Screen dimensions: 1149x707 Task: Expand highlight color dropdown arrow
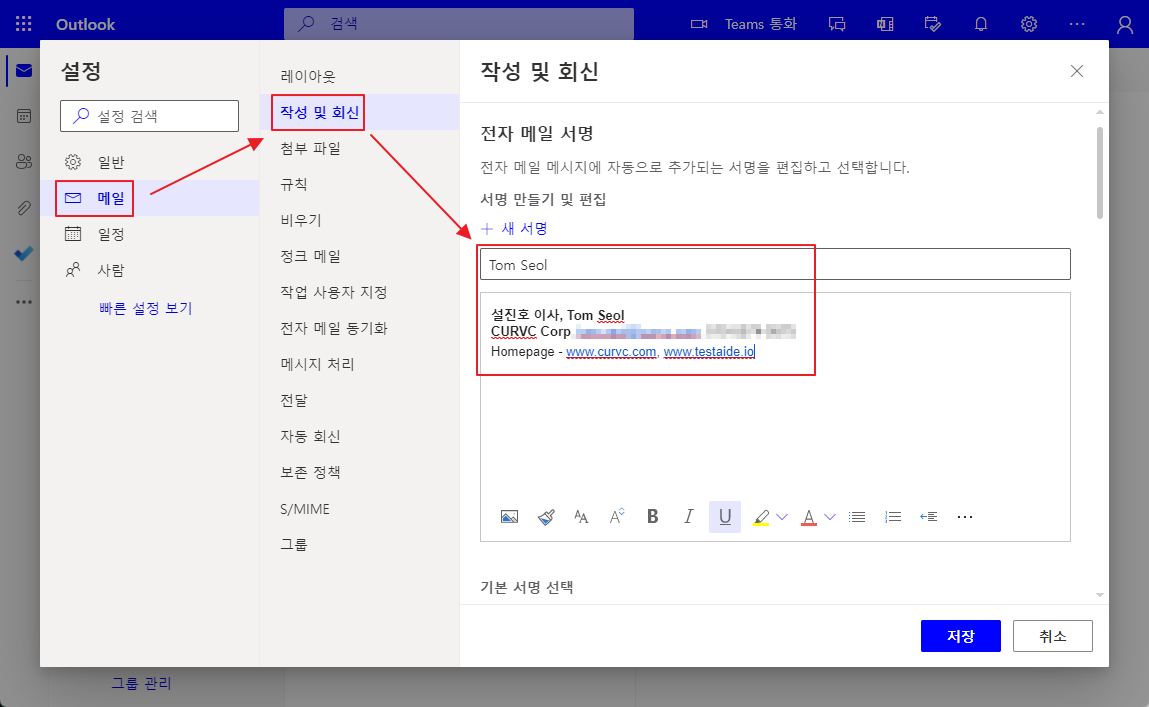782,517
